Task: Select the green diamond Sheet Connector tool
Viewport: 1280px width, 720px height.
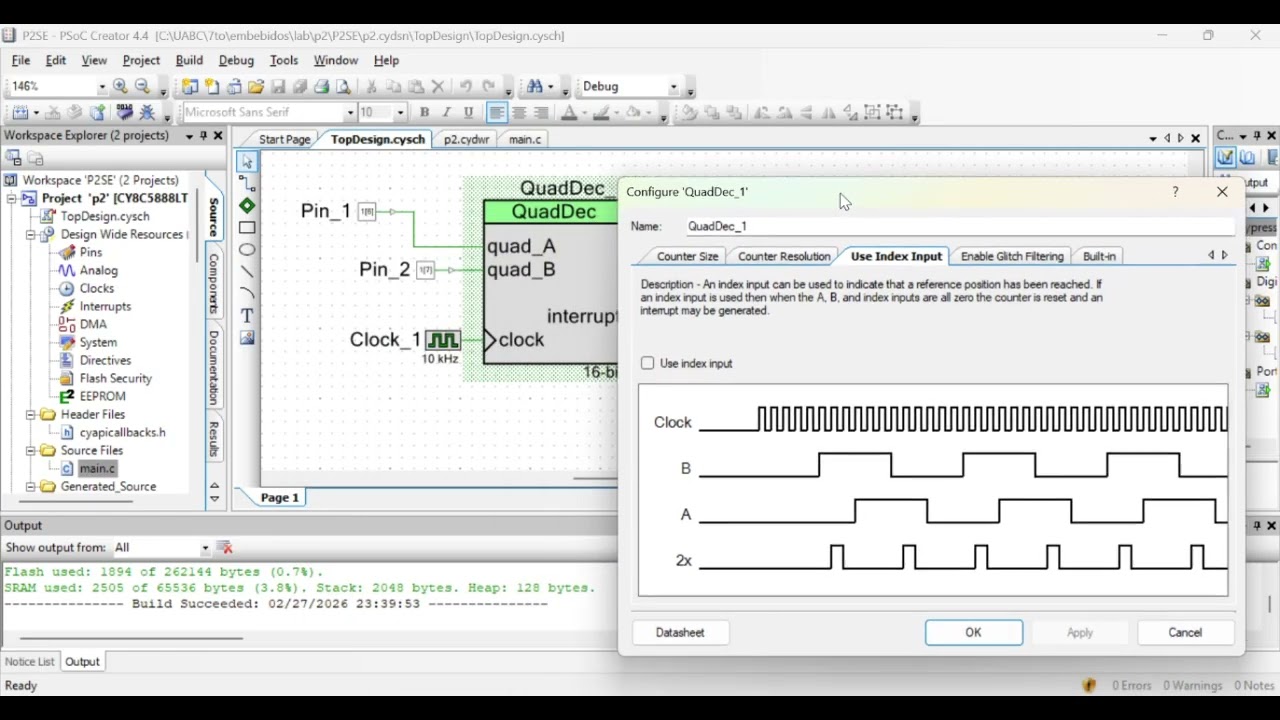Action: 247,205
